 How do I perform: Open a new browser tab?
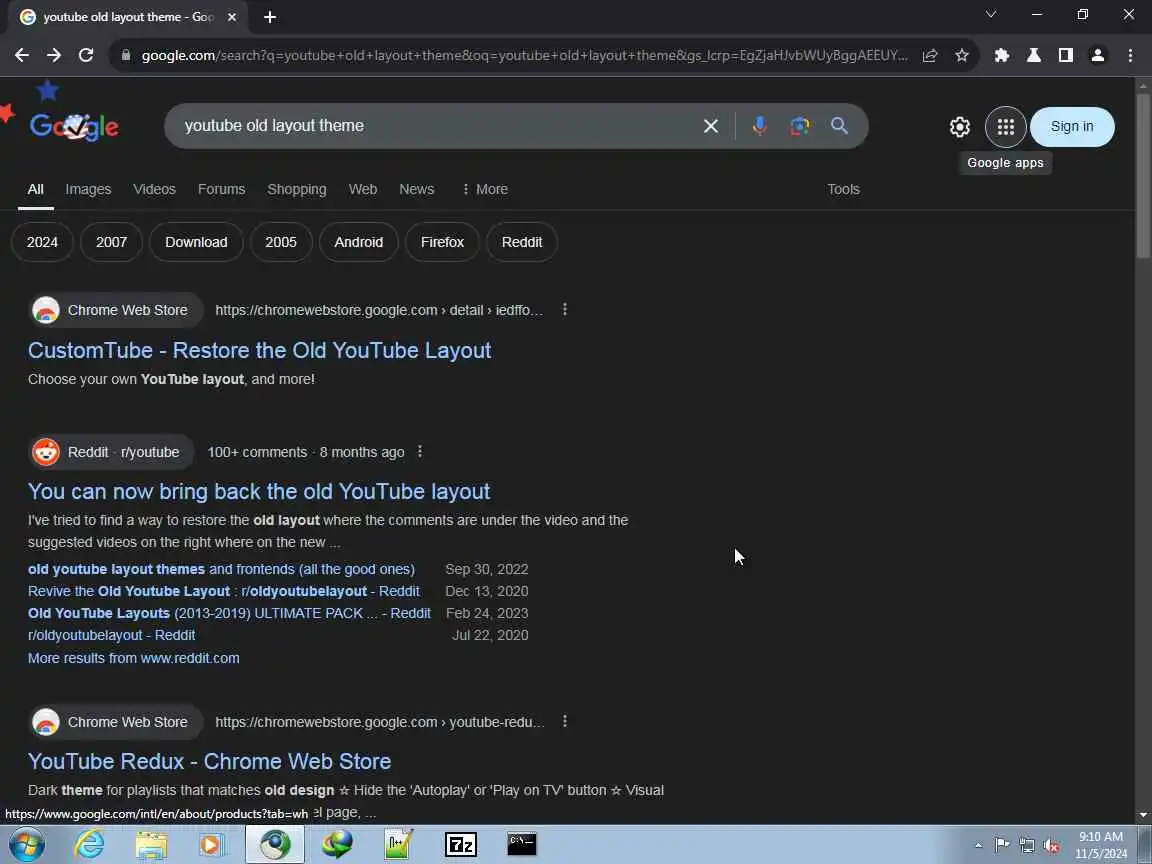click(270, 17)
